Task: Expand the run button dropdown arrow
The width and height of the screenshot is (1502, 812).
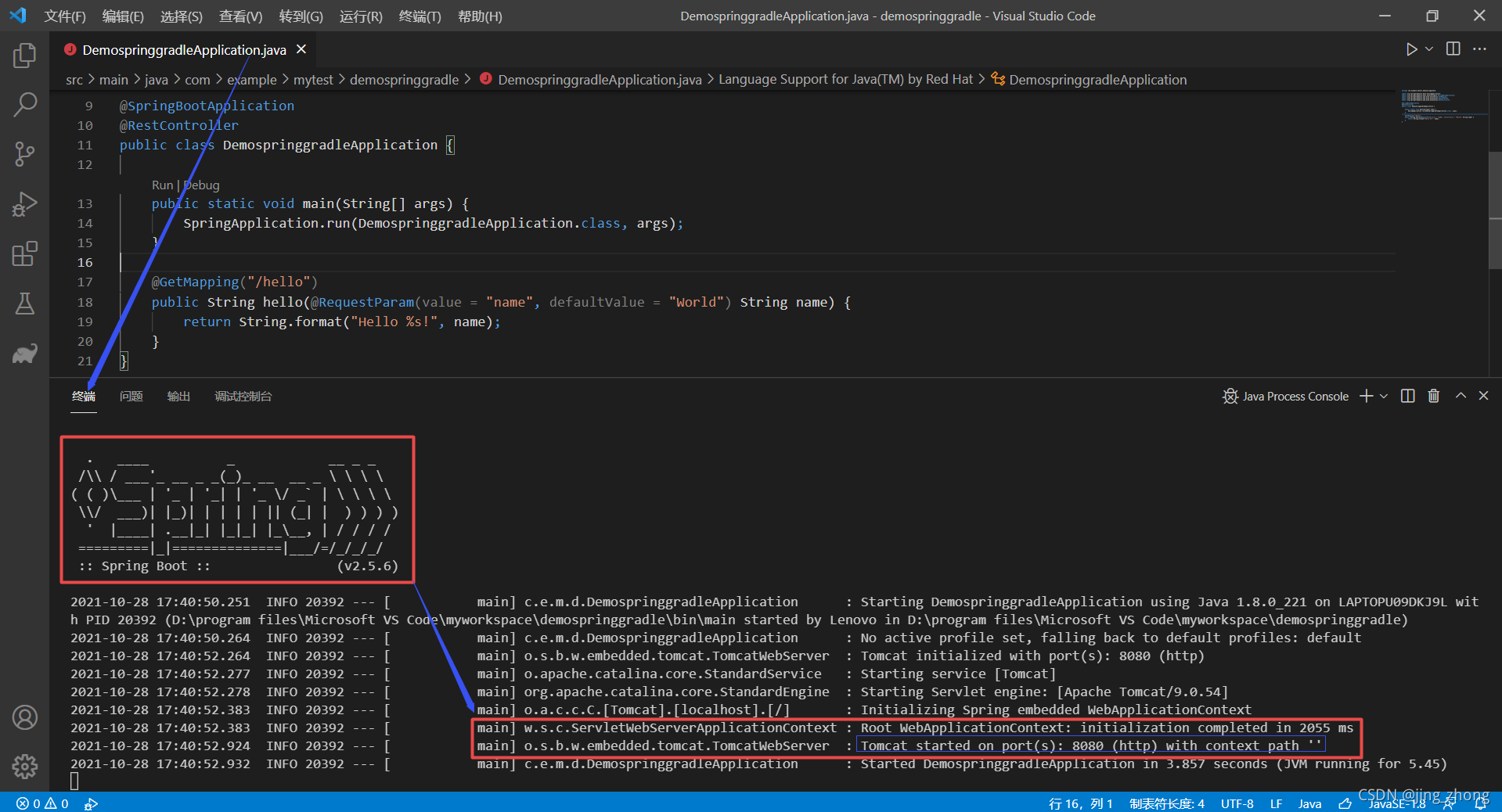Action: tap(1429, 49)
